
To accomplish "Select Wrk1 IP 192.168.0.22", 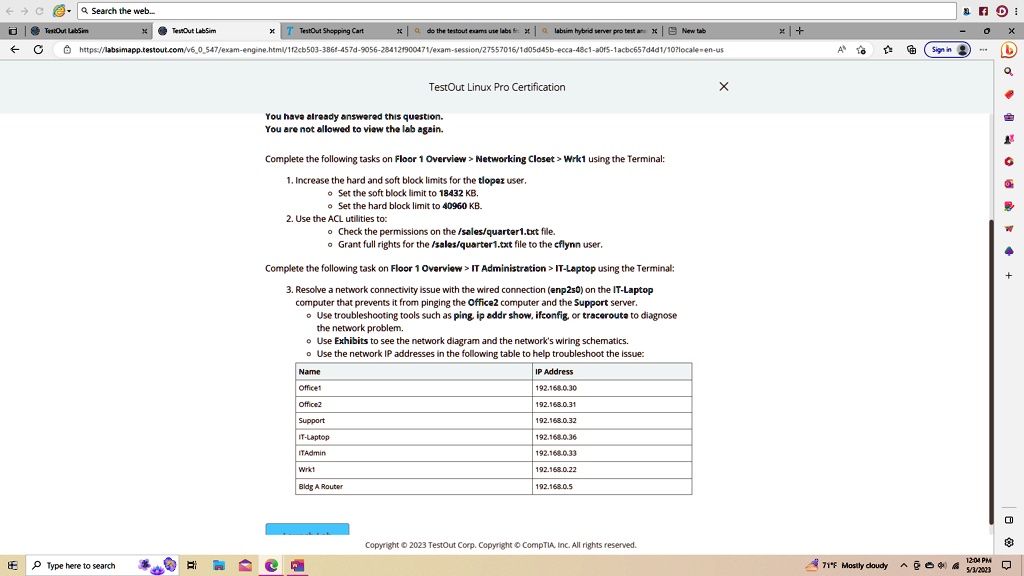I will [x=556, y=470].
